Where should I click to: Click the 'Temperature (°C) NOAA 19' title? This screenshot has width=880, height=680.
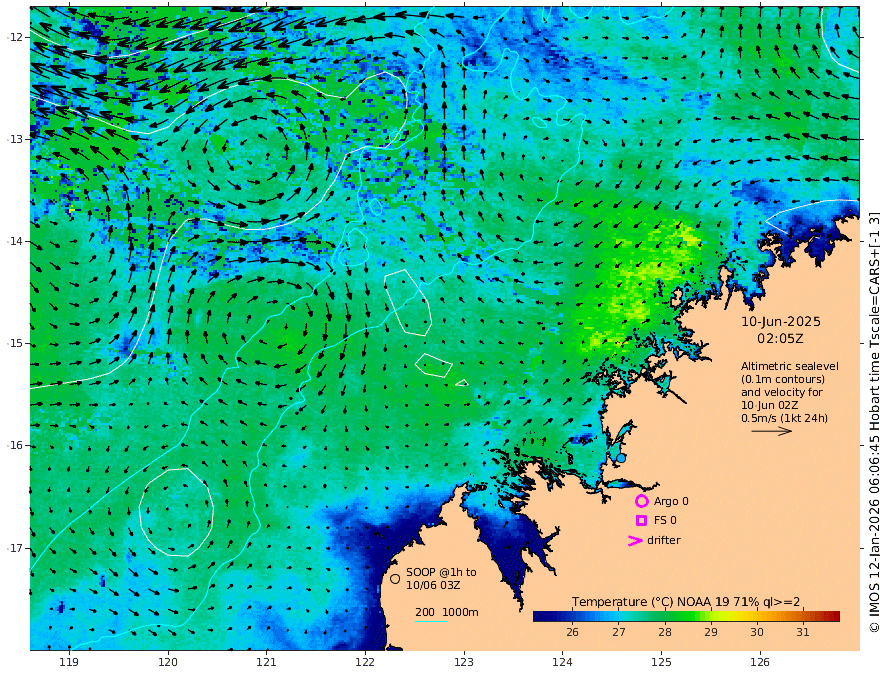(x=641, y=602)
